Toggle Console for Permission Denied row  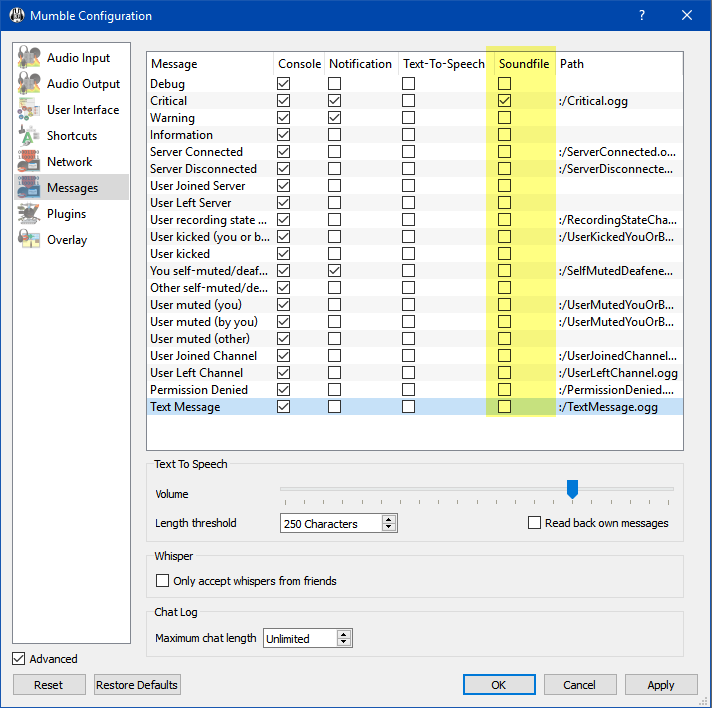click(x=283, y=390)
